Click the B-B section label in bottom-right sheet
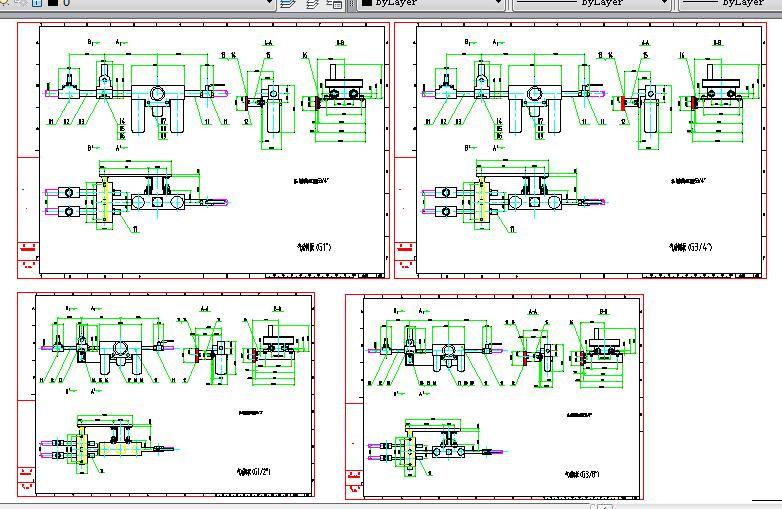 pos(604,312)
